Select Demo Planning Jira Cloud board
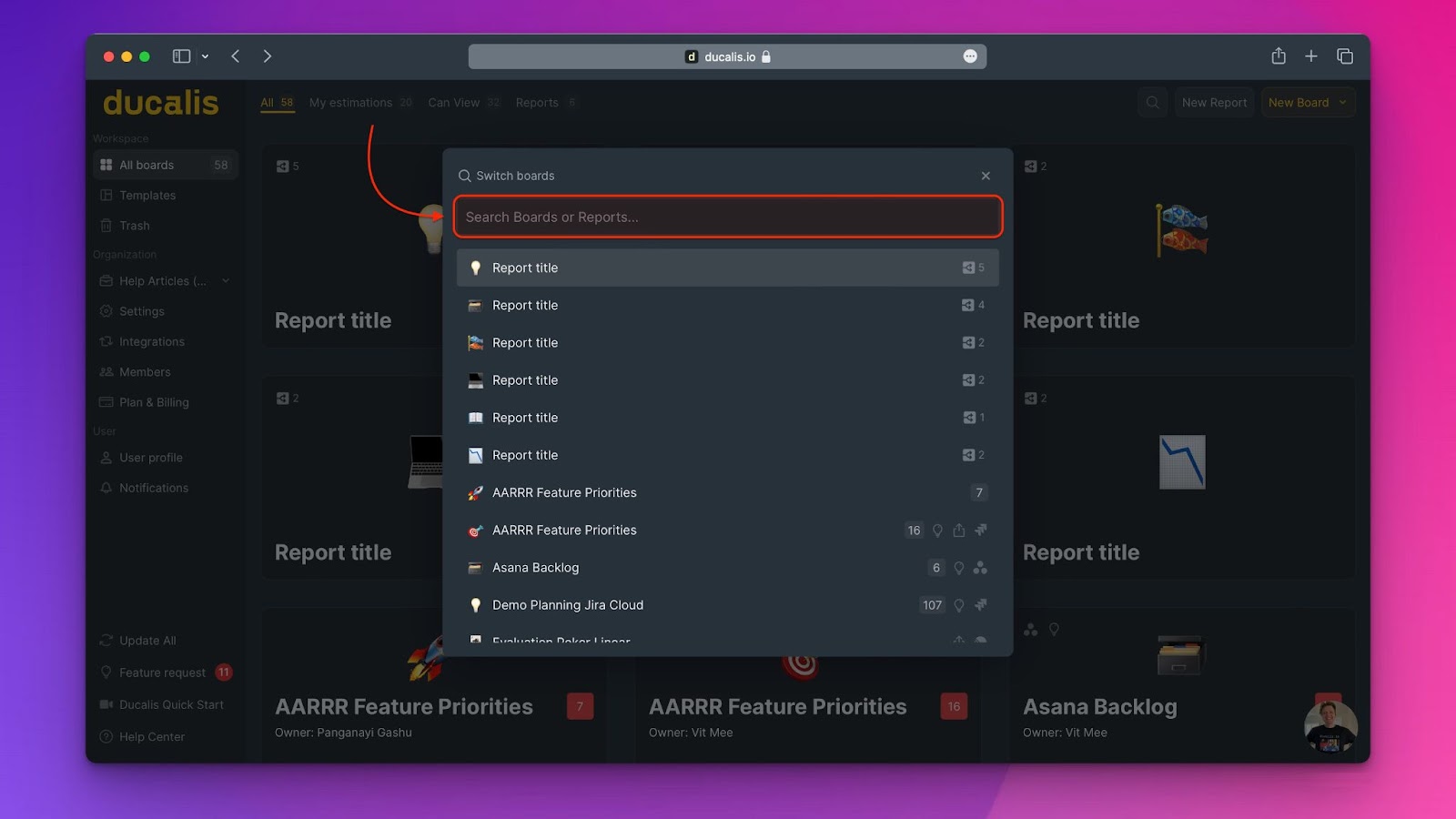The width and height of the screenshot is (1456, 819). point(568,605)
